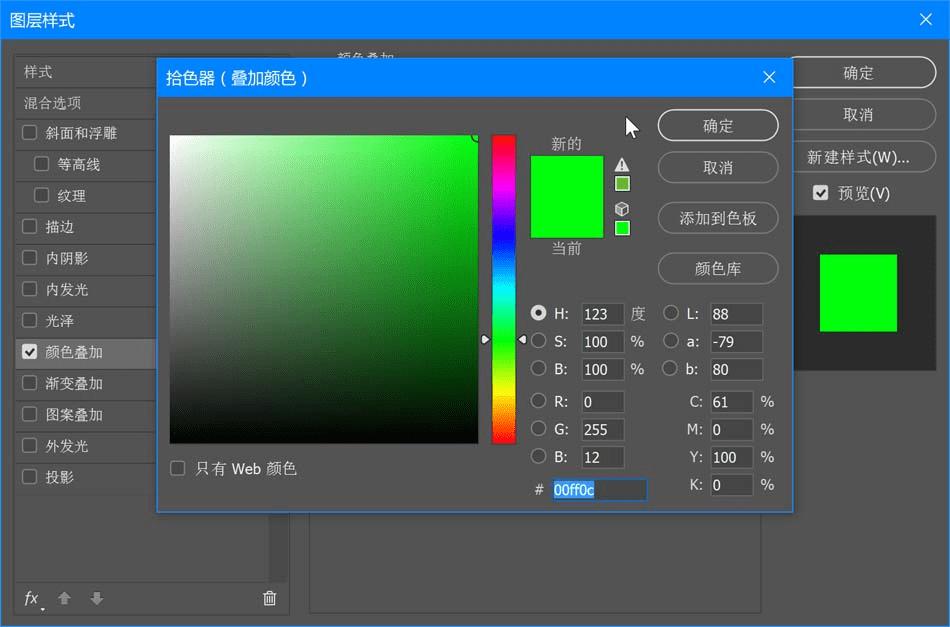The height and width of the screenshot is (627, 950).
Task: Select the R red radio button
Action: [538, 401]
